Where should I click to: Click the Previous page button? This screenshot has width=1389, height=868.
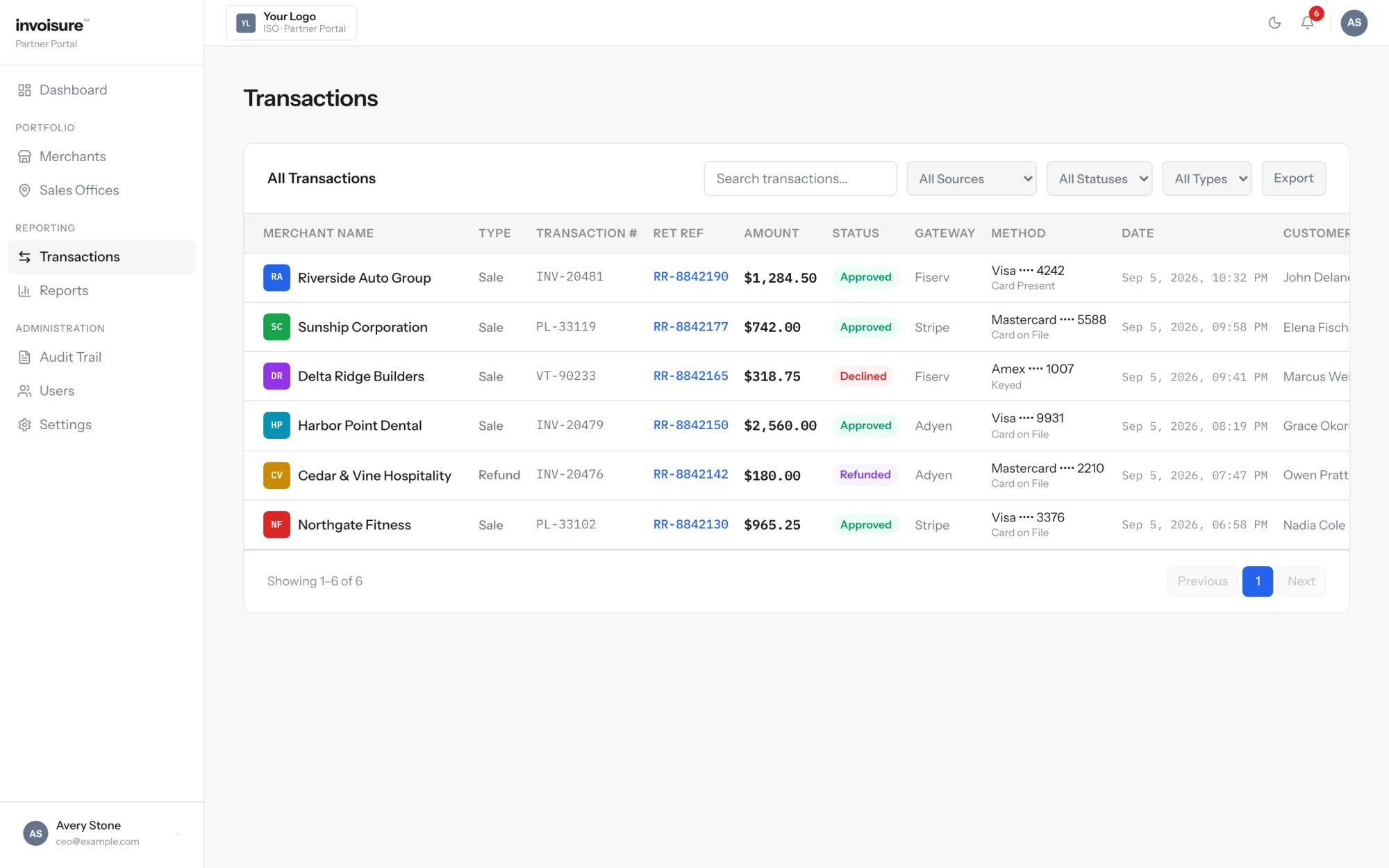click(1202, 581)
